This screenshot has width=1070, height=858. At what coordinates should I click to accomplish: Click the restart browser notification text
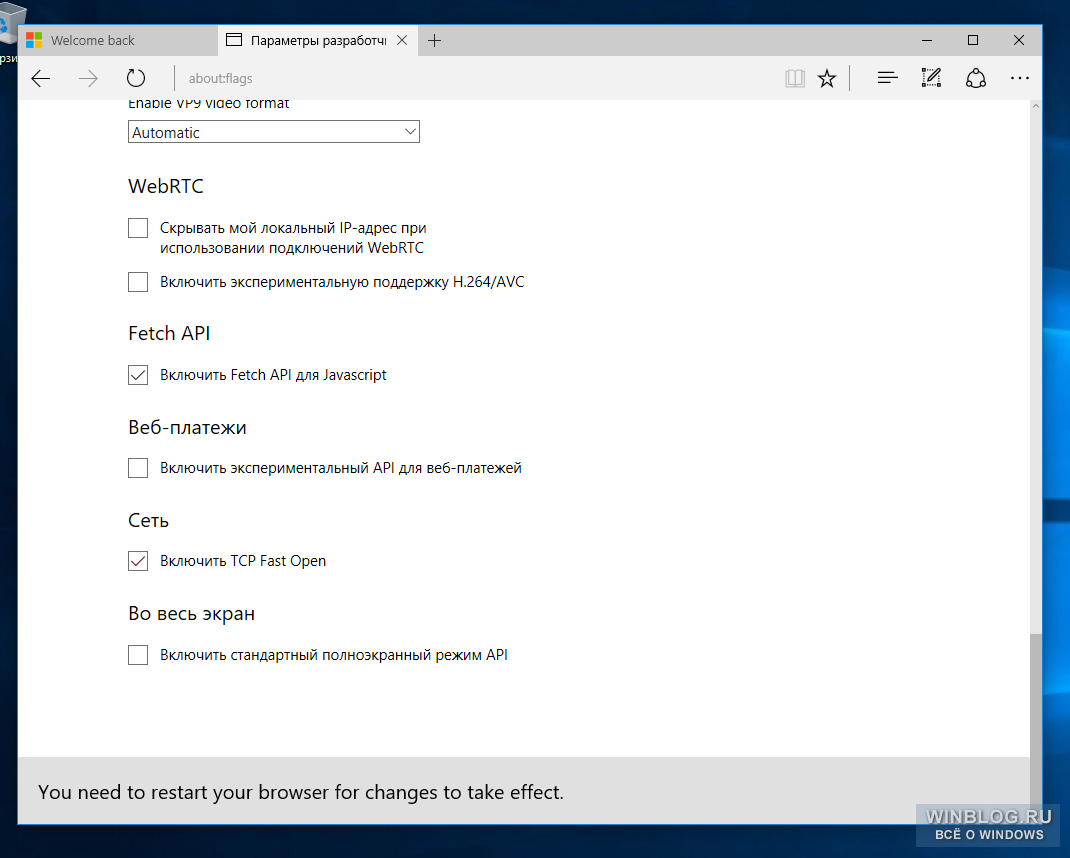pyautogui.click(x=301, y=792)
